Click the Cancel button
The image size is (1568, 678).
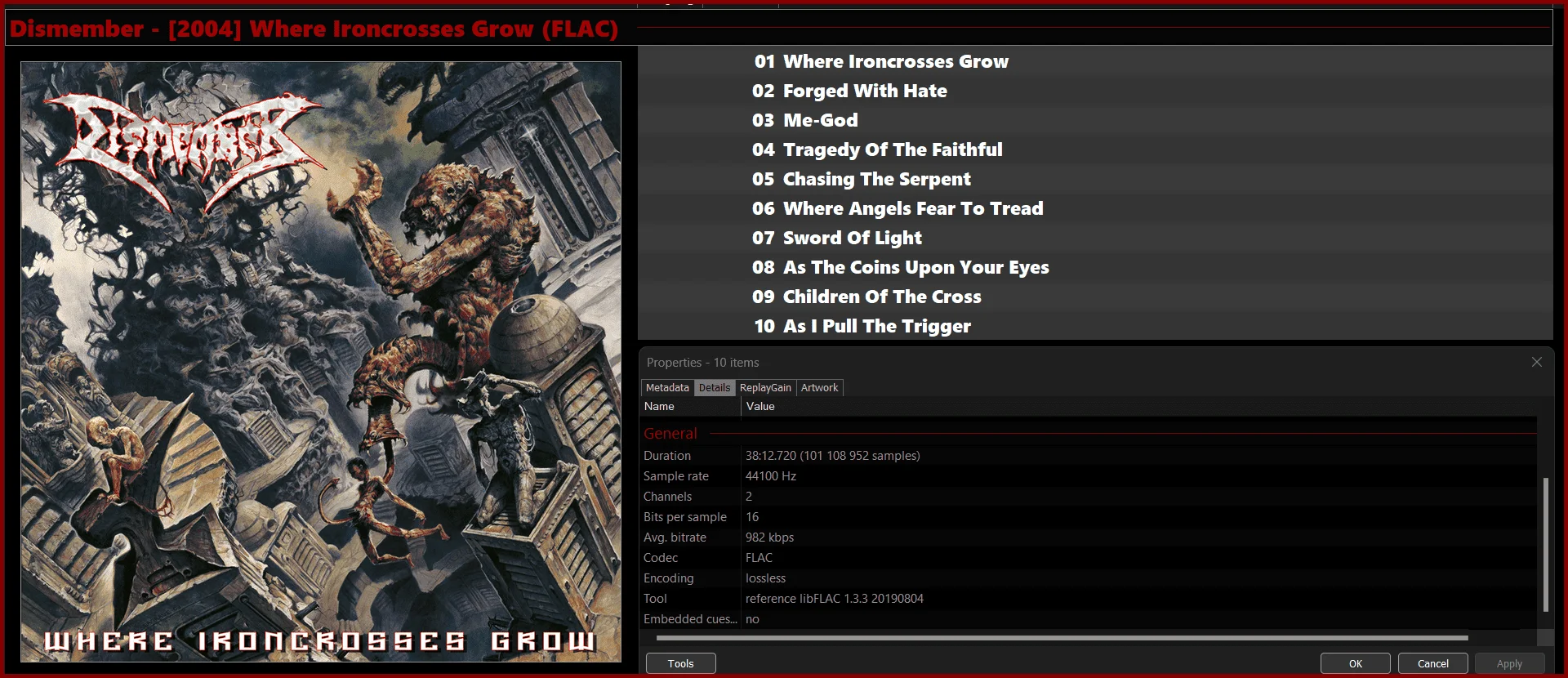[1432, 663]
